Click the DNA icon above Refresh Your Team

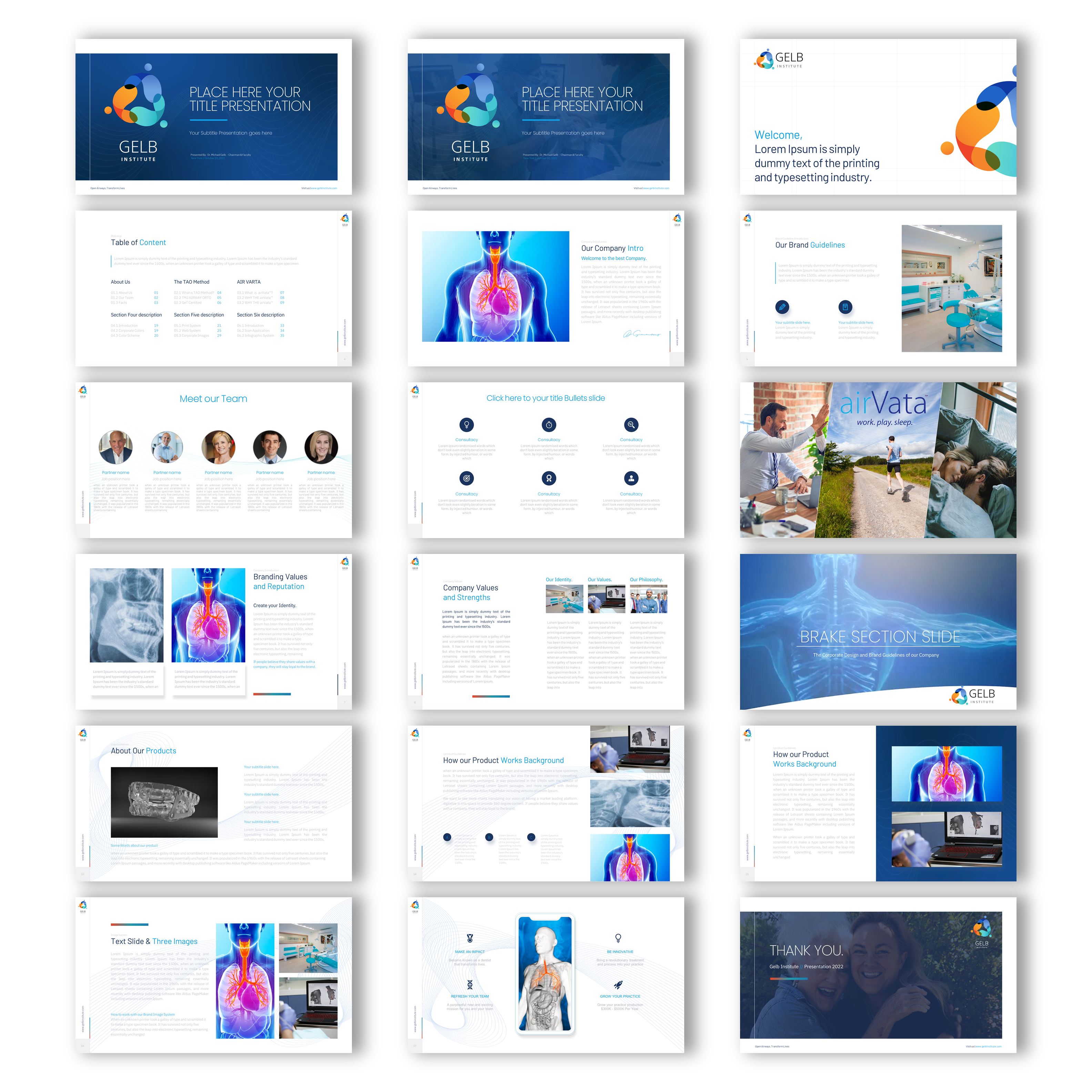(x=470, y=985)
